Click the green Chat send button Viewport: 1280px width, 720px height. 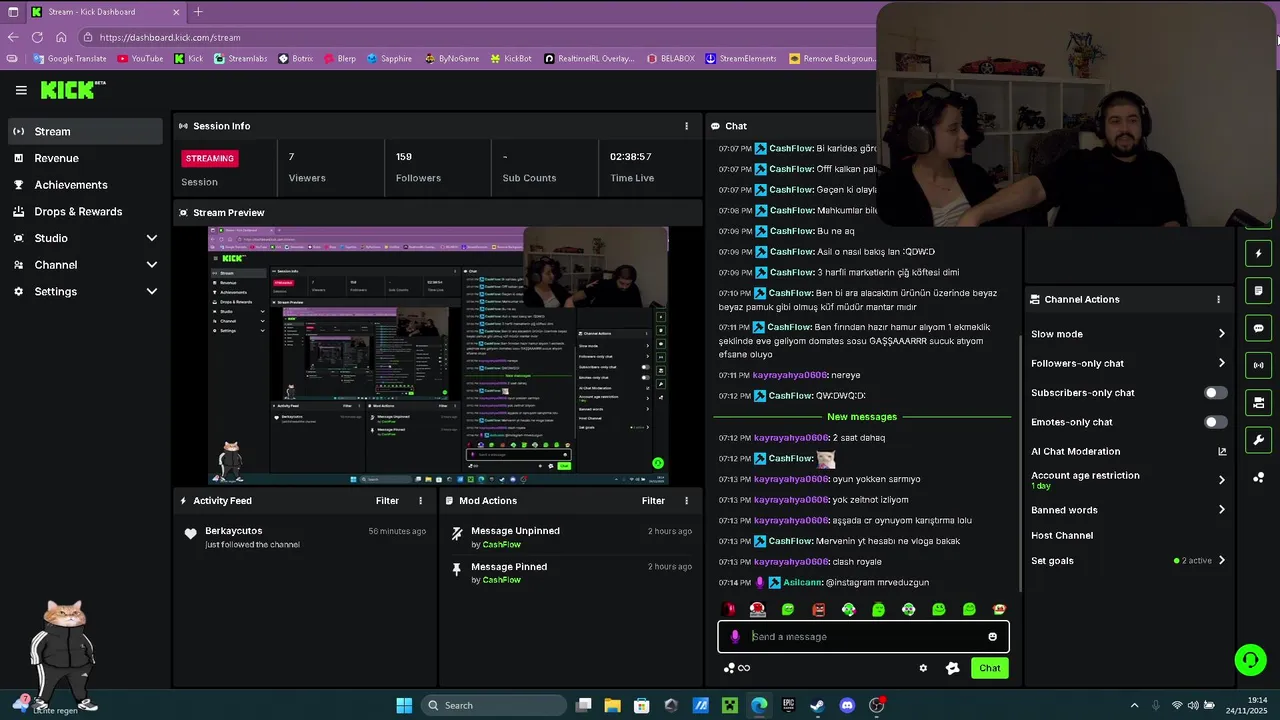[989, 668]
